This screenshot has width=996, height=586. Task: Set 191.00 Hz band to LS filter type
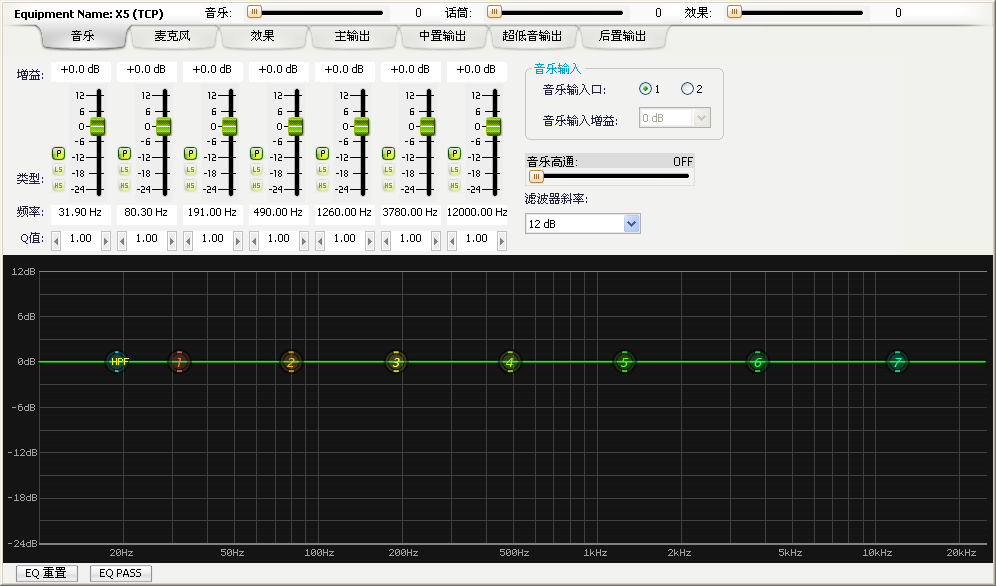pyautogui.click(x=191, y=170)
